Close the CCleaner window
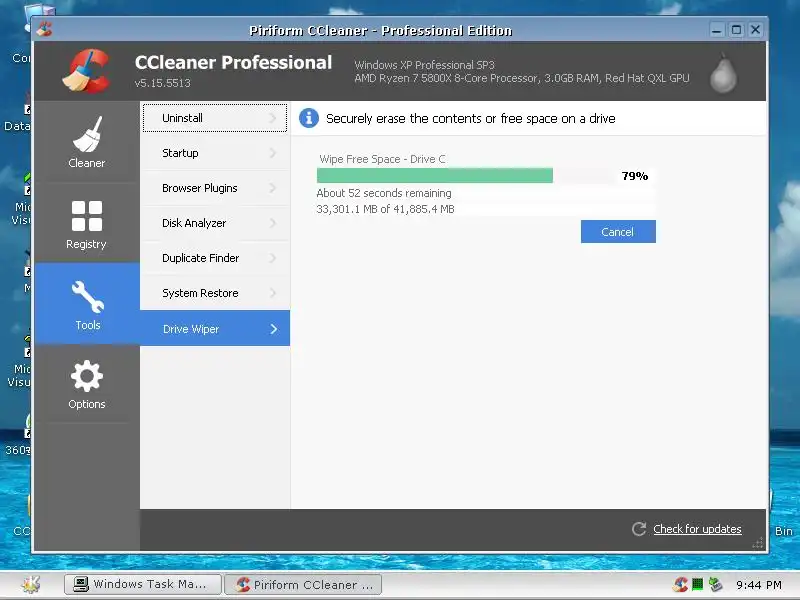This screenshot has width=800, height=600. click(756, 30)
